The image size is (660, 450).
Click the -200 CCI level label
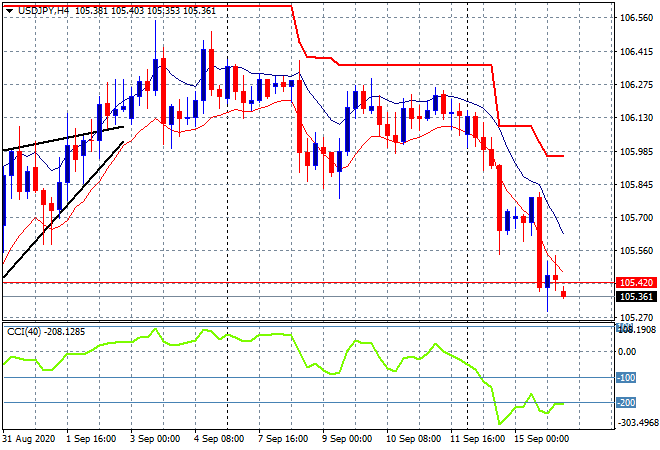626,403
